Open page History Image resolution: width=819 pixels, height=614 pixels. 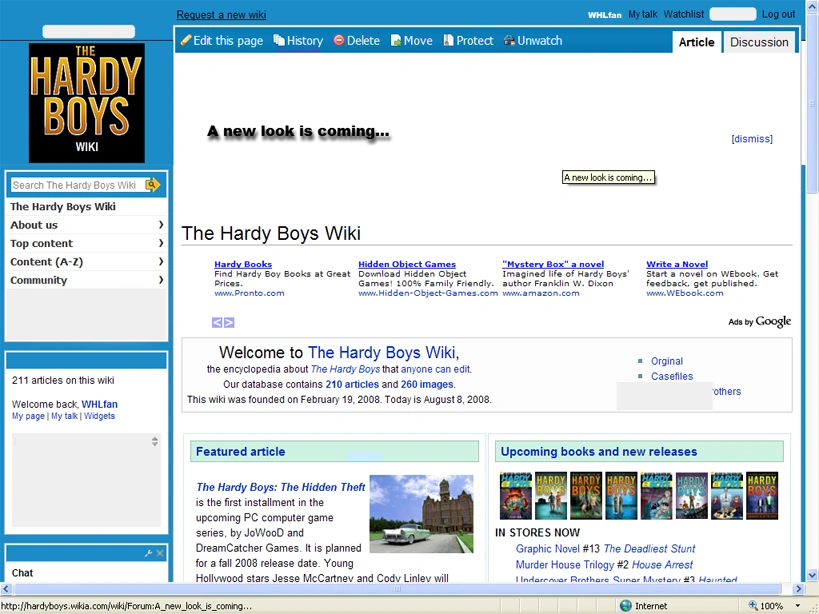click(298, 41)
